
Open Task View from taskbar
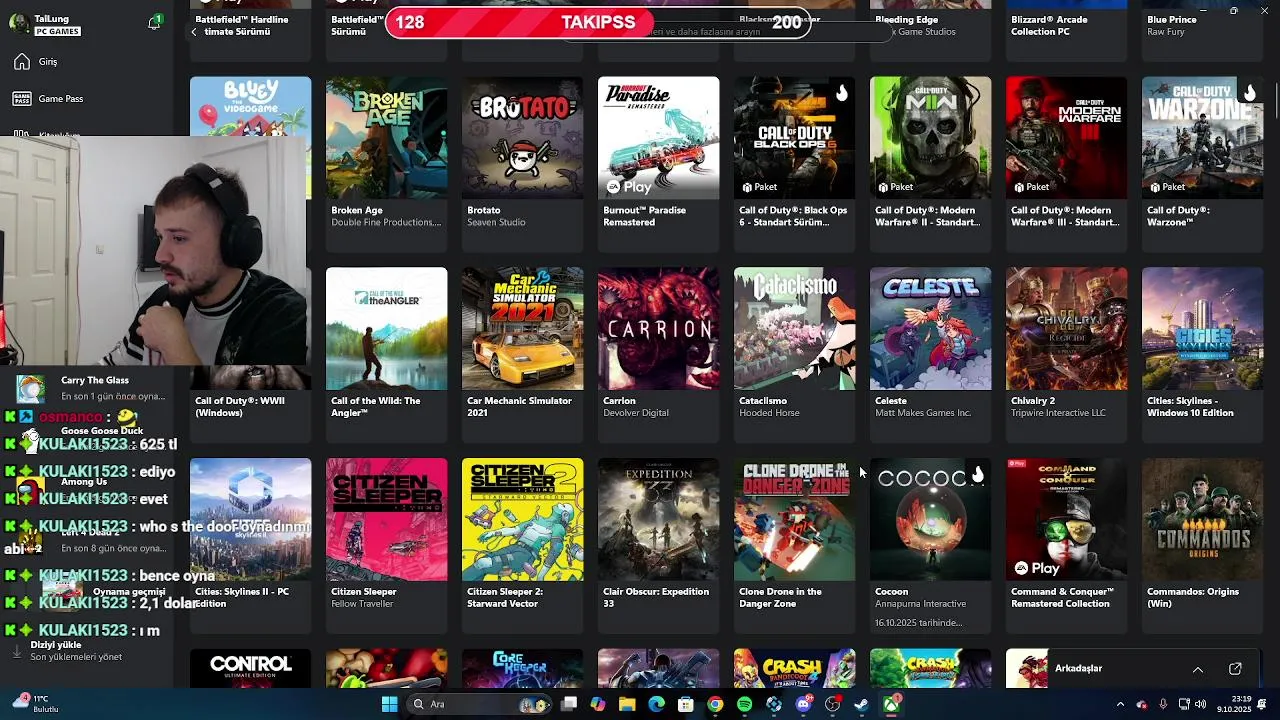(x=569, y=704)
